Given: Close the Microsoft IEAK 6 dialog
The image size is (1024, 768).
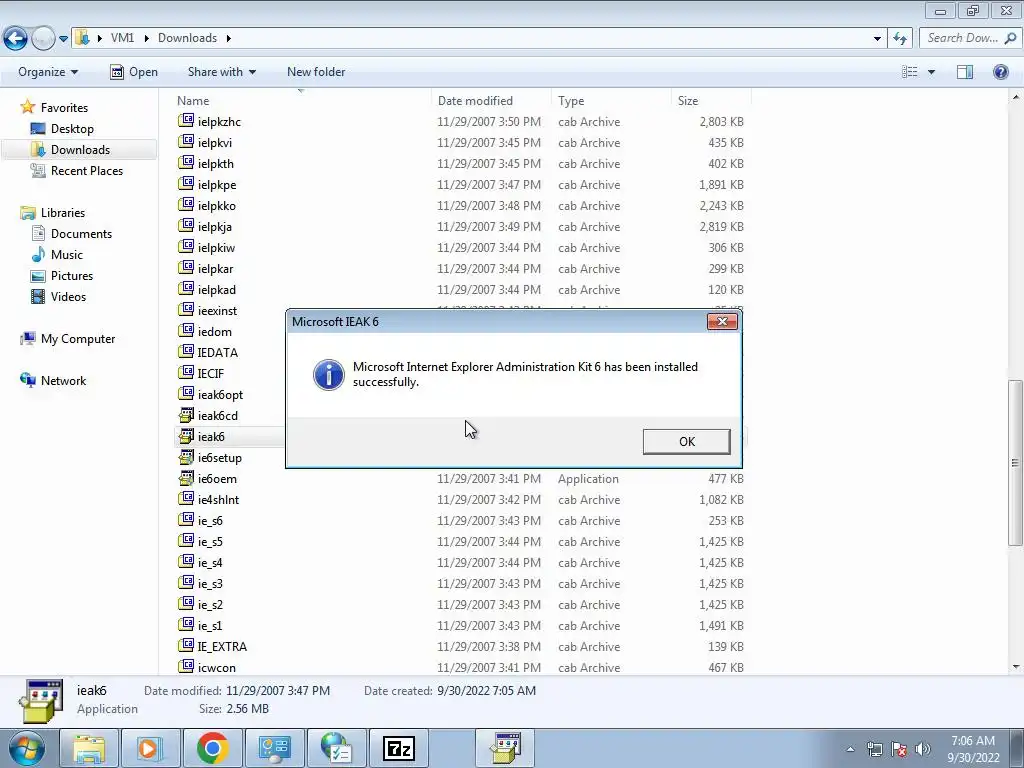Looking at the screenshot, I should click(722, 321).
